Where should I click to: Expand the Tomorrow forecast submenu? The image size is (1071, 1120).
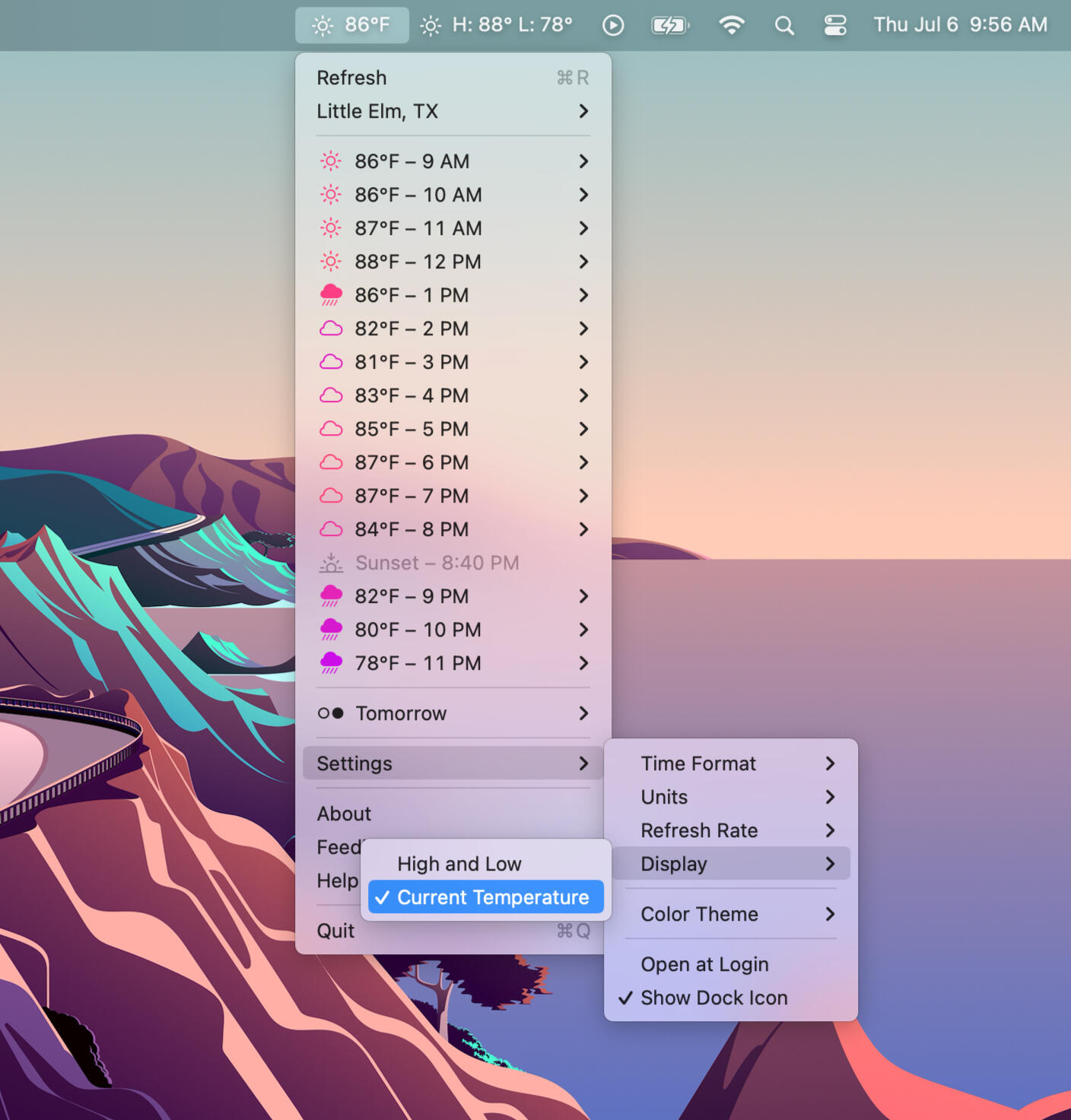click(x=453, y=713)
